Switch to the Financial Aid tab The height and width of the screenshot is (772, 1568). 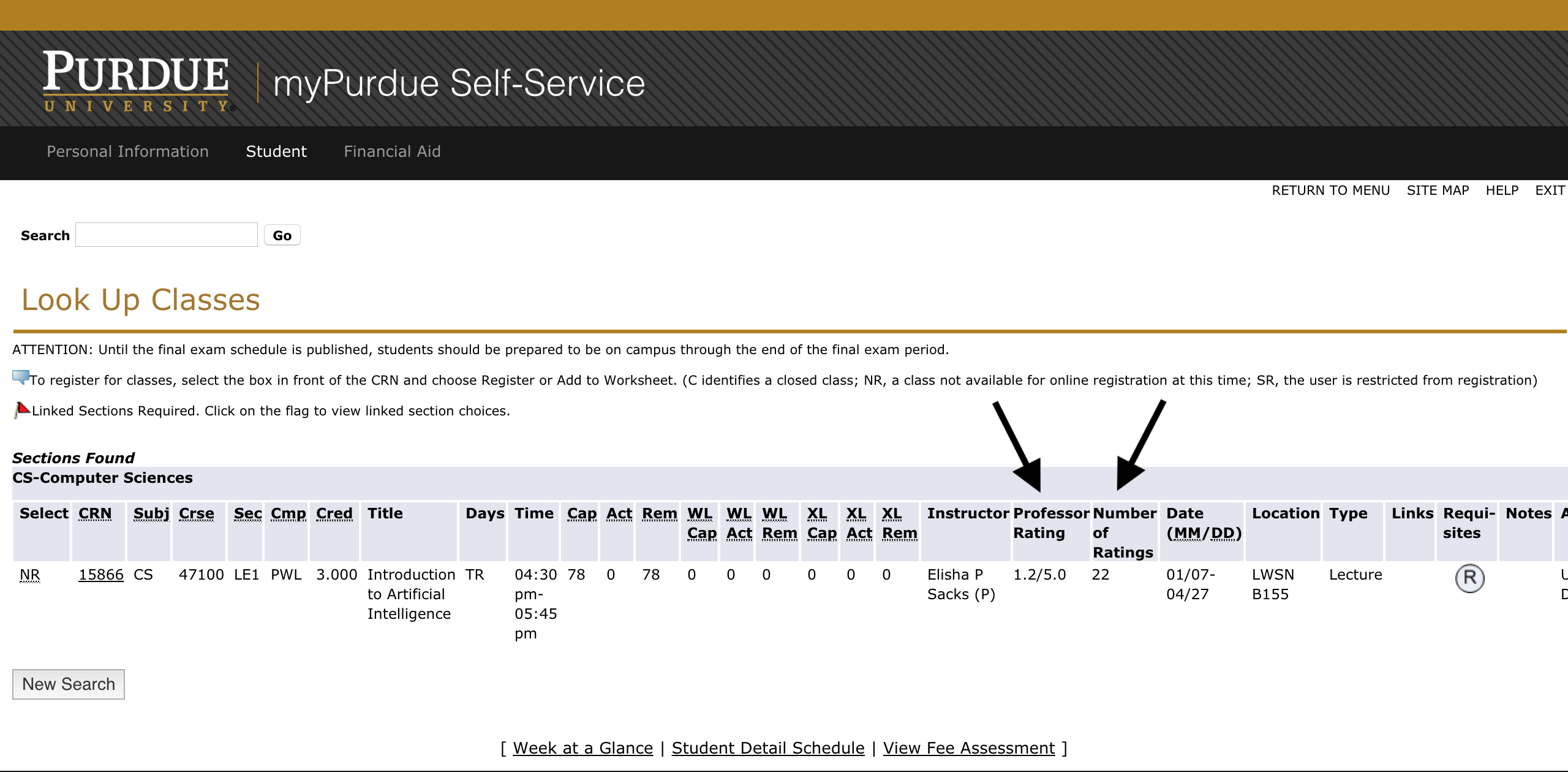pos(392,151)
